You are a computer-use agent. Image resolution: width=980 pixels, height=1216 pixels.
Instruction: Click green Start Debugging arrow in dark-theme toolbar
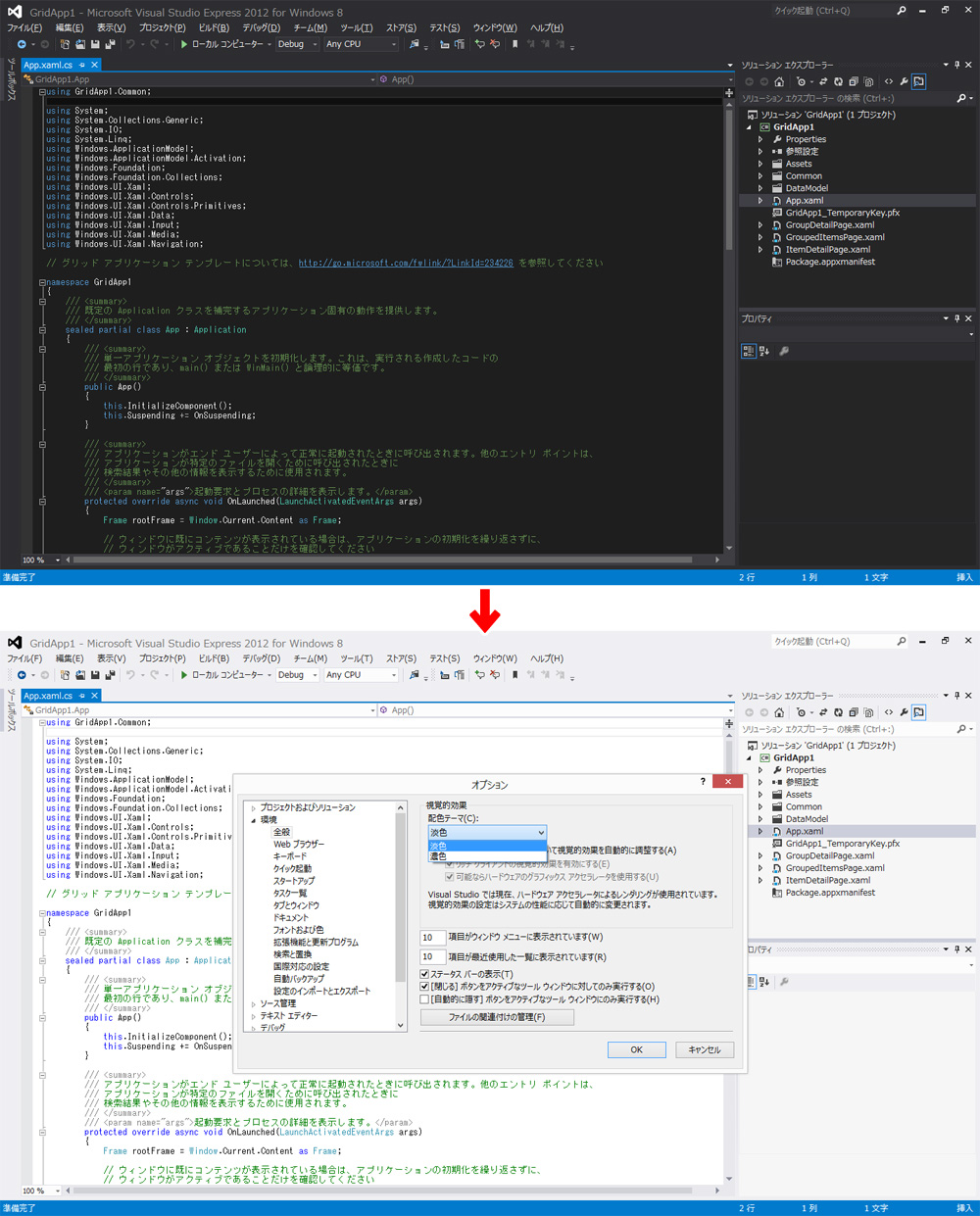(183, 44)
